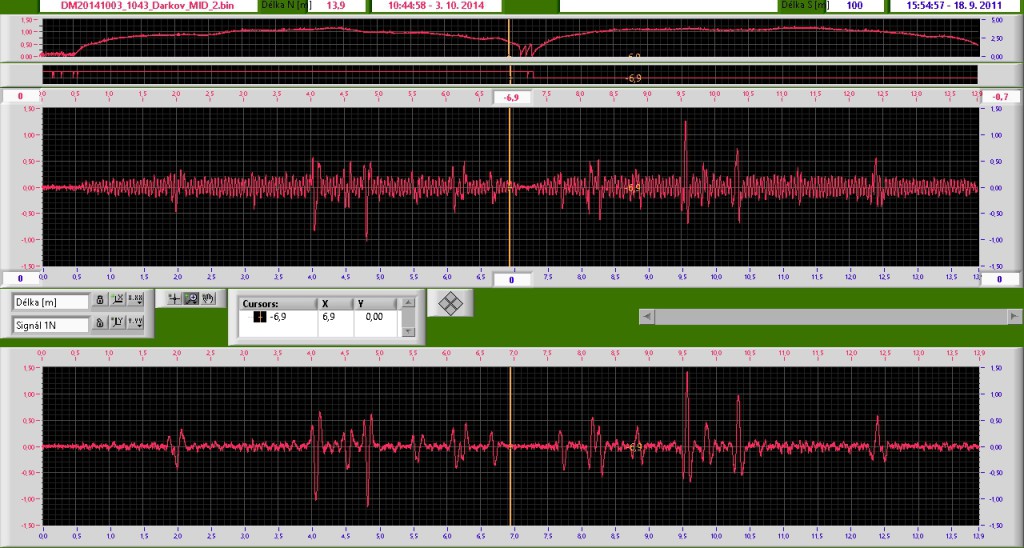Click the -0,7 value box at right
The image size is (1024, 548).
click(x=1000, y=97)
